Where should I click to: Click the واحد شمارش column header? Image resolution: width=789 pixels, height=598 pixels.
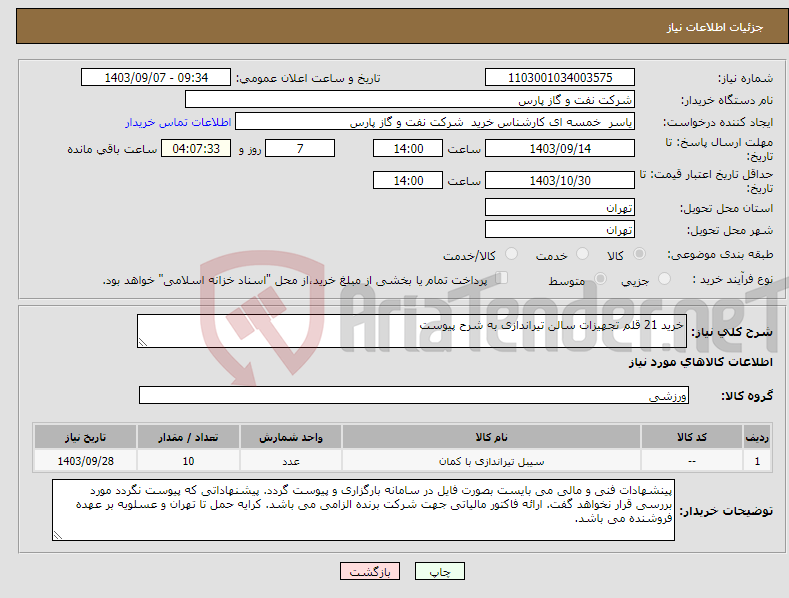pos(291,437)
